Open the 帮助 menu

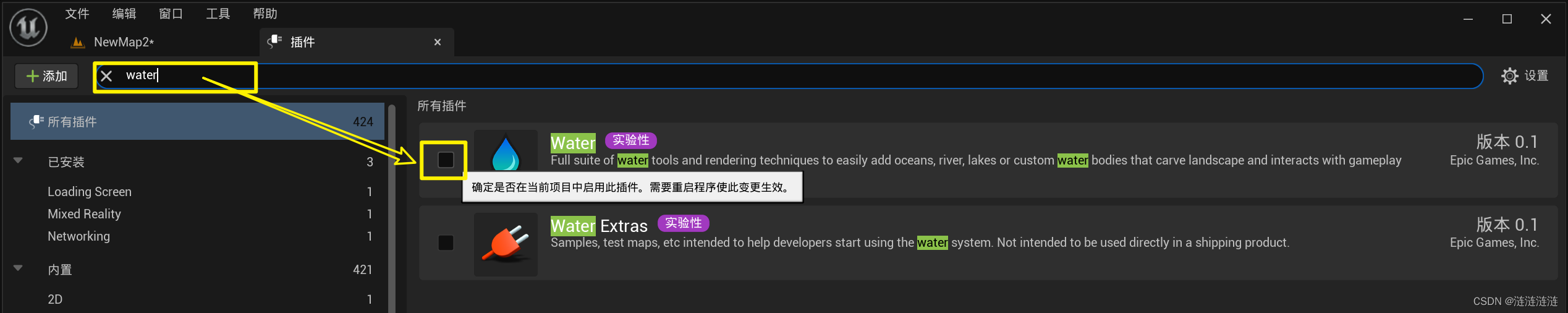coord(265,14)
